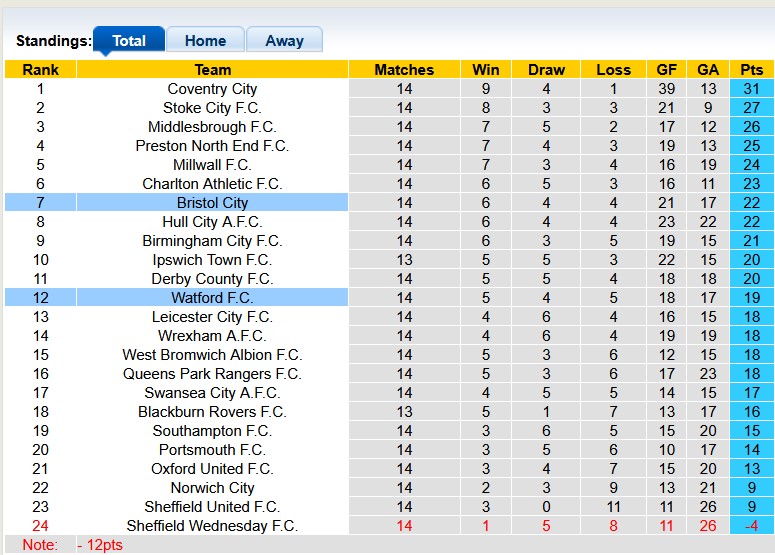775x555 pixels.
Task: Click the Win column header
Action: (486, 70)
